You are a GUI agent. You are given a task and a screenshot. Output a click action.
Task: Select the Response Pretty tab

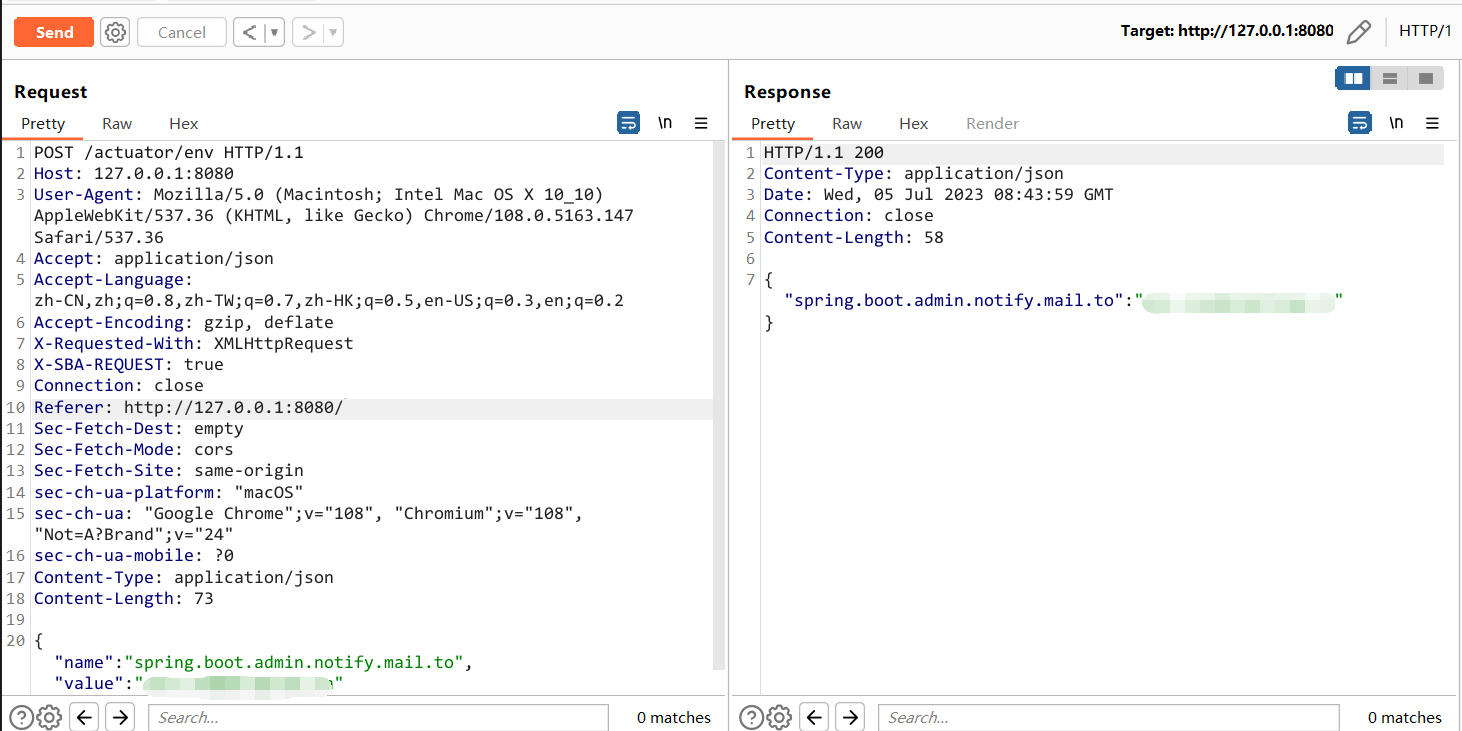point(773,123)
